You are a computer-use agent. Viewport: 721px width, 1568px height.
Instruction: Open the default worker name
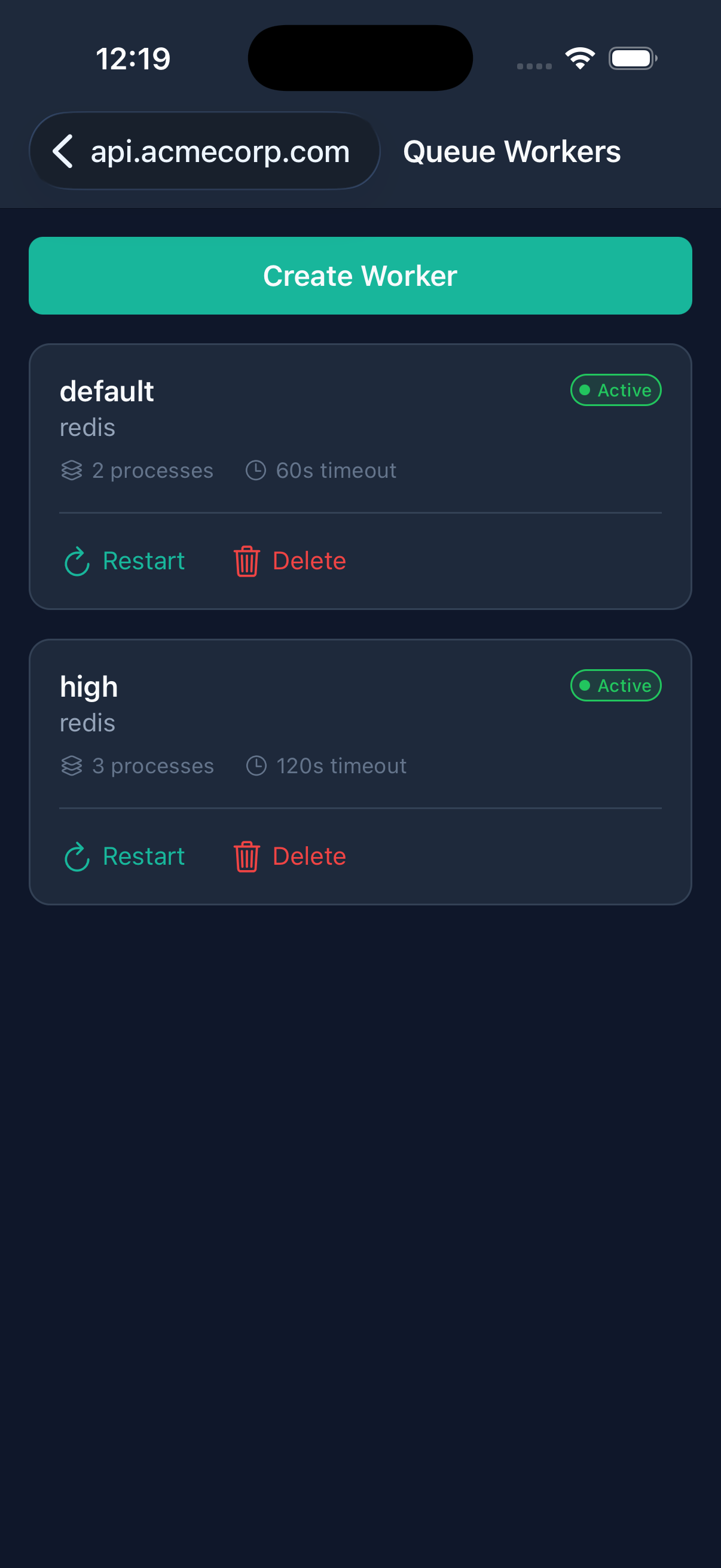[x=106, y=391]
